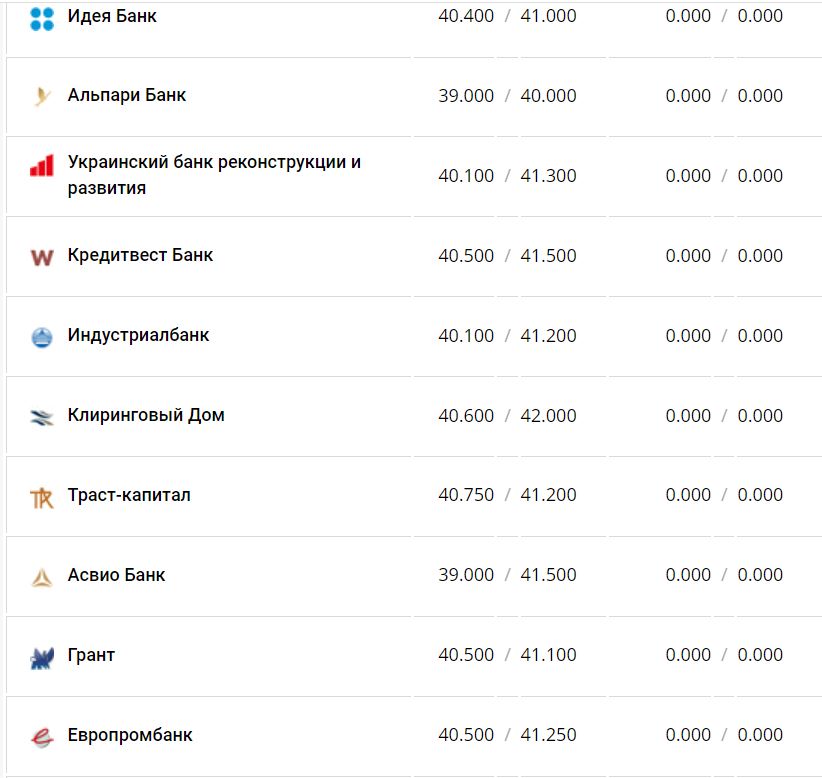Open the Европромбанк link

coord(130,735)
